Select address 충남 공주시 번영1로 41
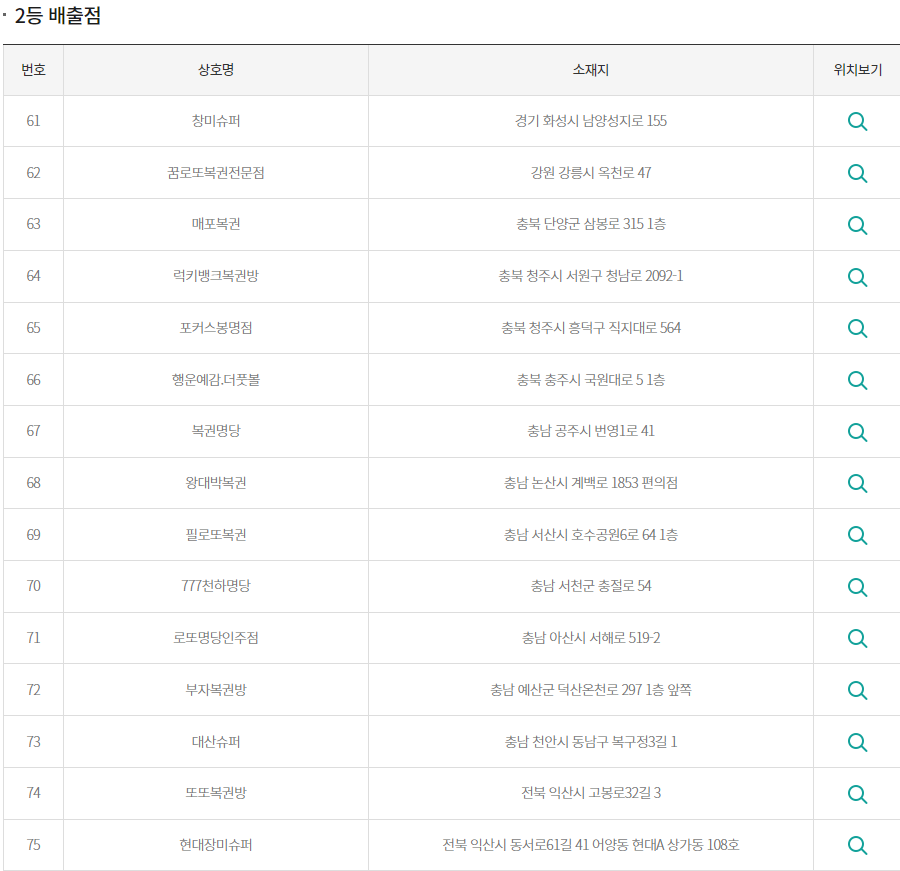The width and height of the screenshot is (900, 871). click(x=591, y=431)
